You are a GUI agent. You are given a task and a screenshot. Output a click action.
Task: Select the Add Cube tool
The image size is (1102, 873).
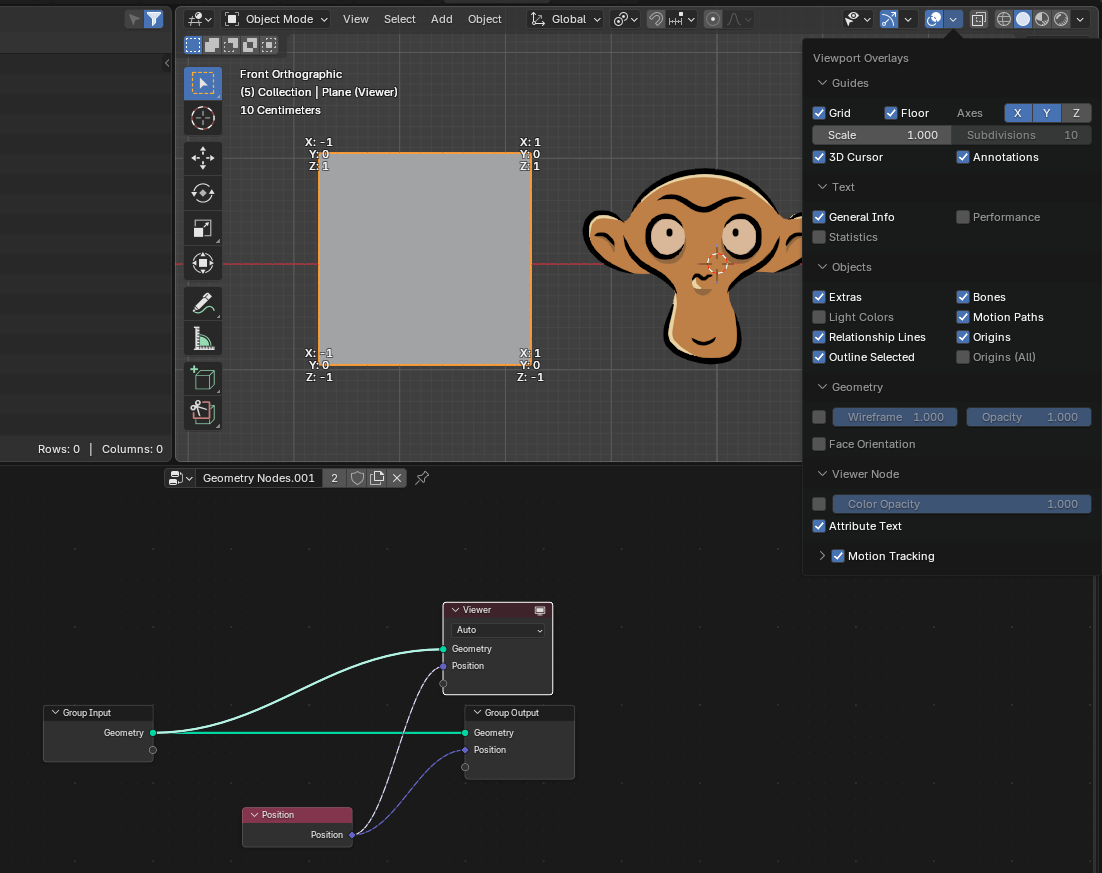click(203, 378)
